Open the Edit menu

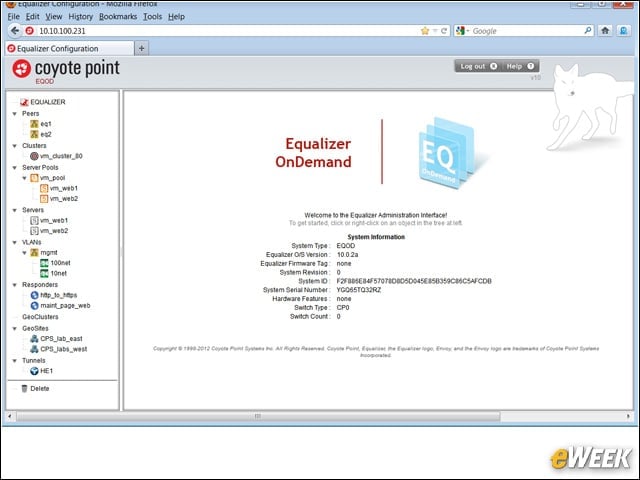32,17
